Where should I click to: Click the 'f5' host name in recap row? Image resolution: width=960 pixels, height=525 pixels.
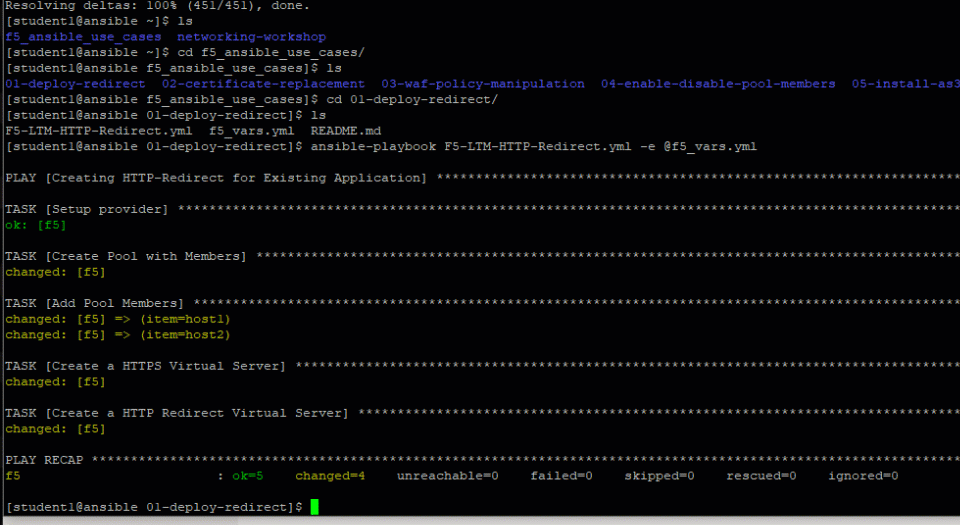coord(13,476)
